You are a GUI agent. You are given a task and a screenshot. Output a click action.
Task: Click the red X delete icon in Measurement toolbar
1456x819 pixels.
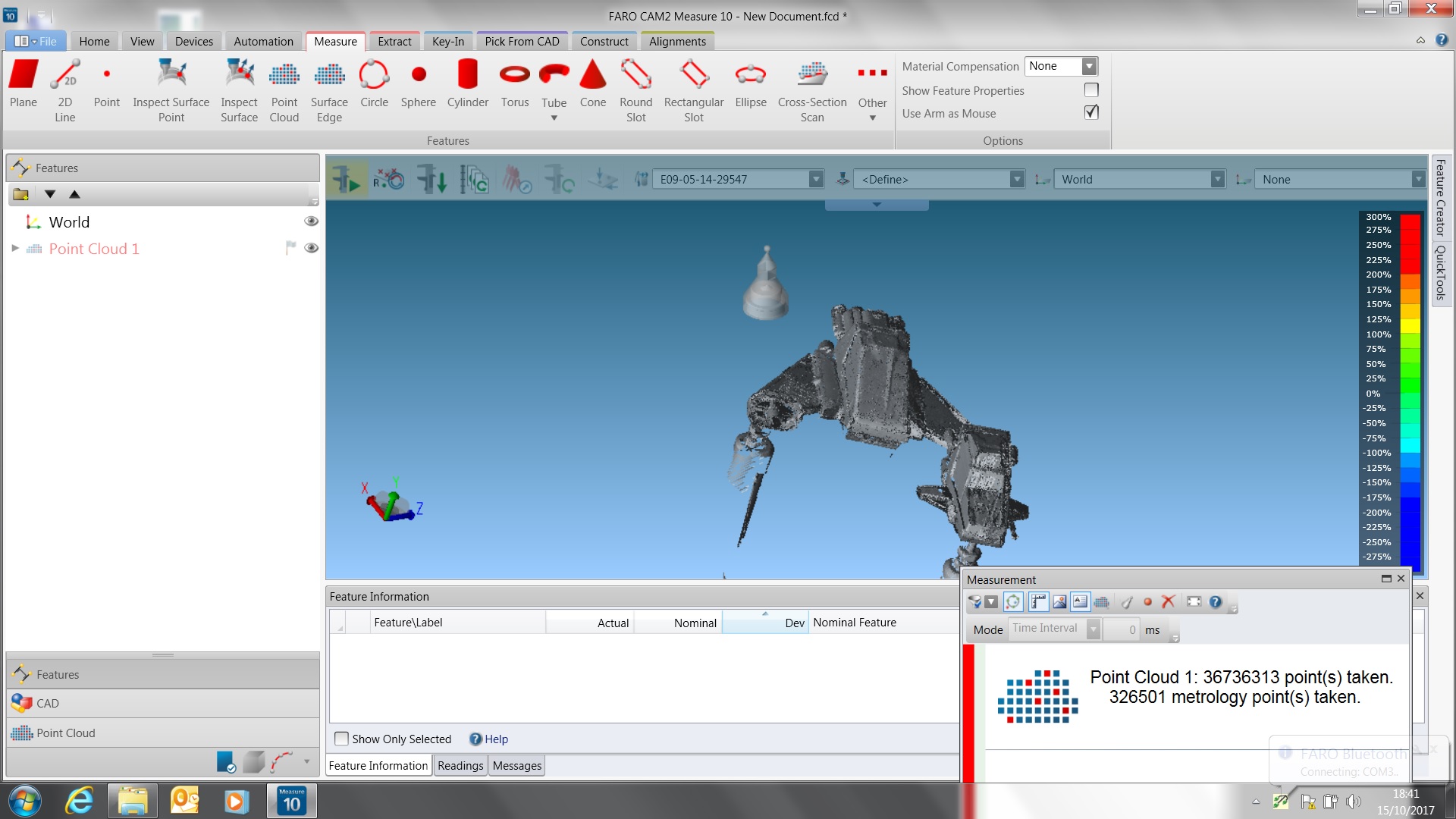click(1169, 602)
